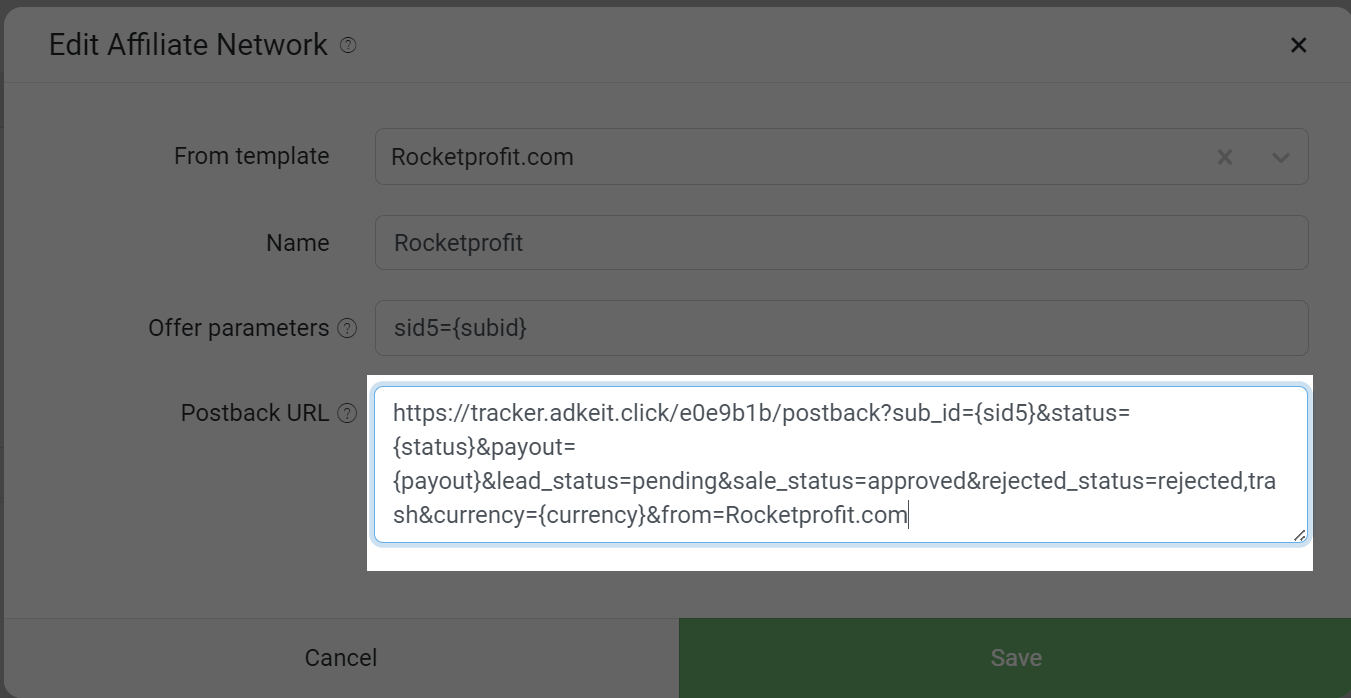Image resolution: width=1351 pixels, height=698 pixels.
Task: Clear the Rocketprofit.com template selection
Action: [x=1224, y=157]
